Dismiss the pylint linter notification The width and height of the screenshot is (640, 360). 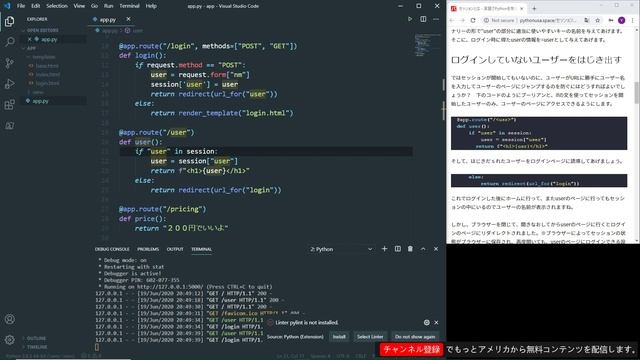(436, 322)
